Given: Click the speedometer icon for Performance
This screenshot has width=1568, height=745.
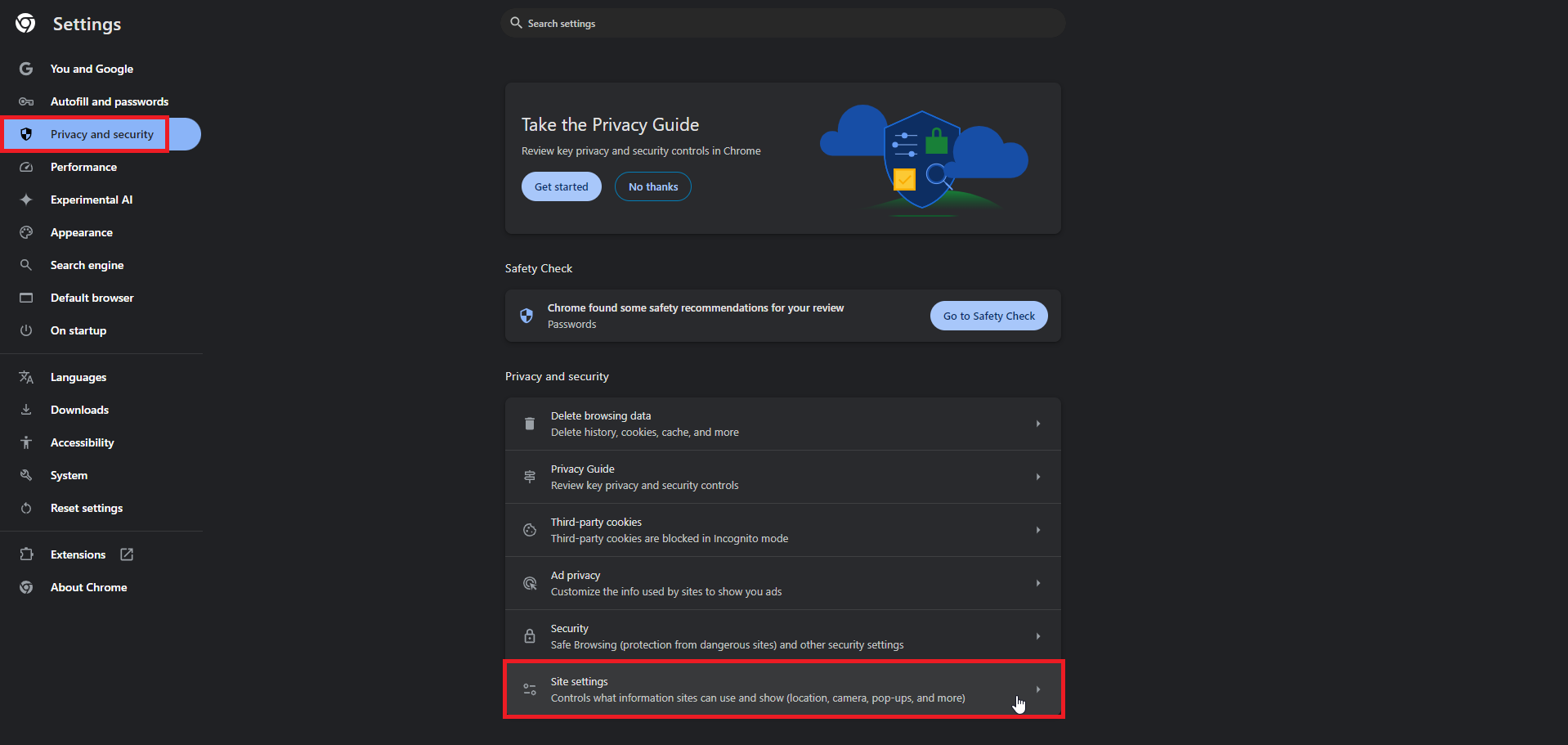Looking at the screenshot, I should [26, 167].
